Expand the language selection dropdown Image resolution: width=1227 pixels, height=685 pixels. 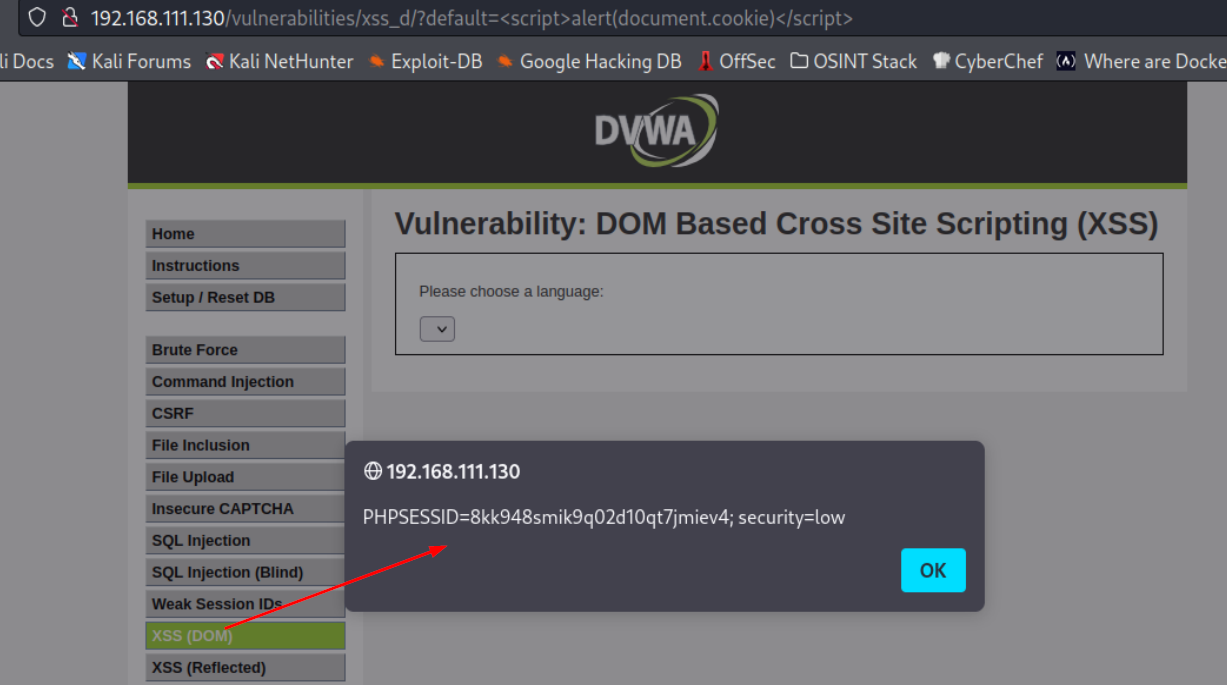(x=437, y=329)
